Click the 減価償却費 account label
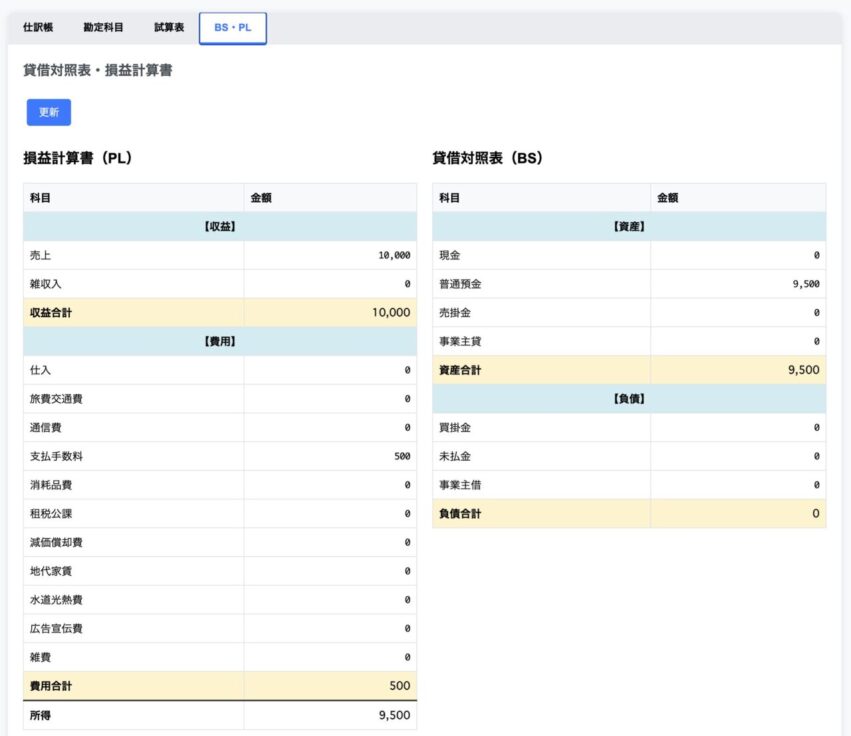This screenshot has height=736, width=851. (x=56, y=543)
